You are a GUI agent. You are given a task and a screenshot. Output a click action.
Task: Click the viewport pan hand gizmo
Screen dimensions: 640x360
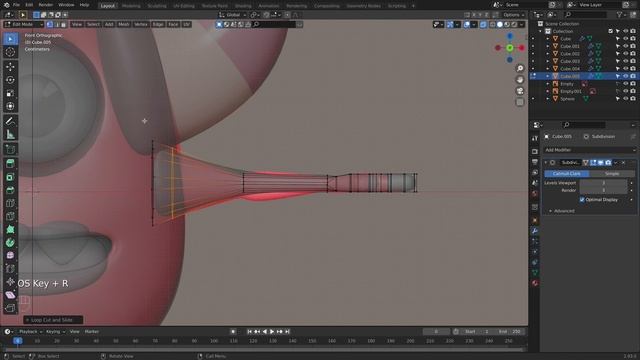tap(520, 80)
